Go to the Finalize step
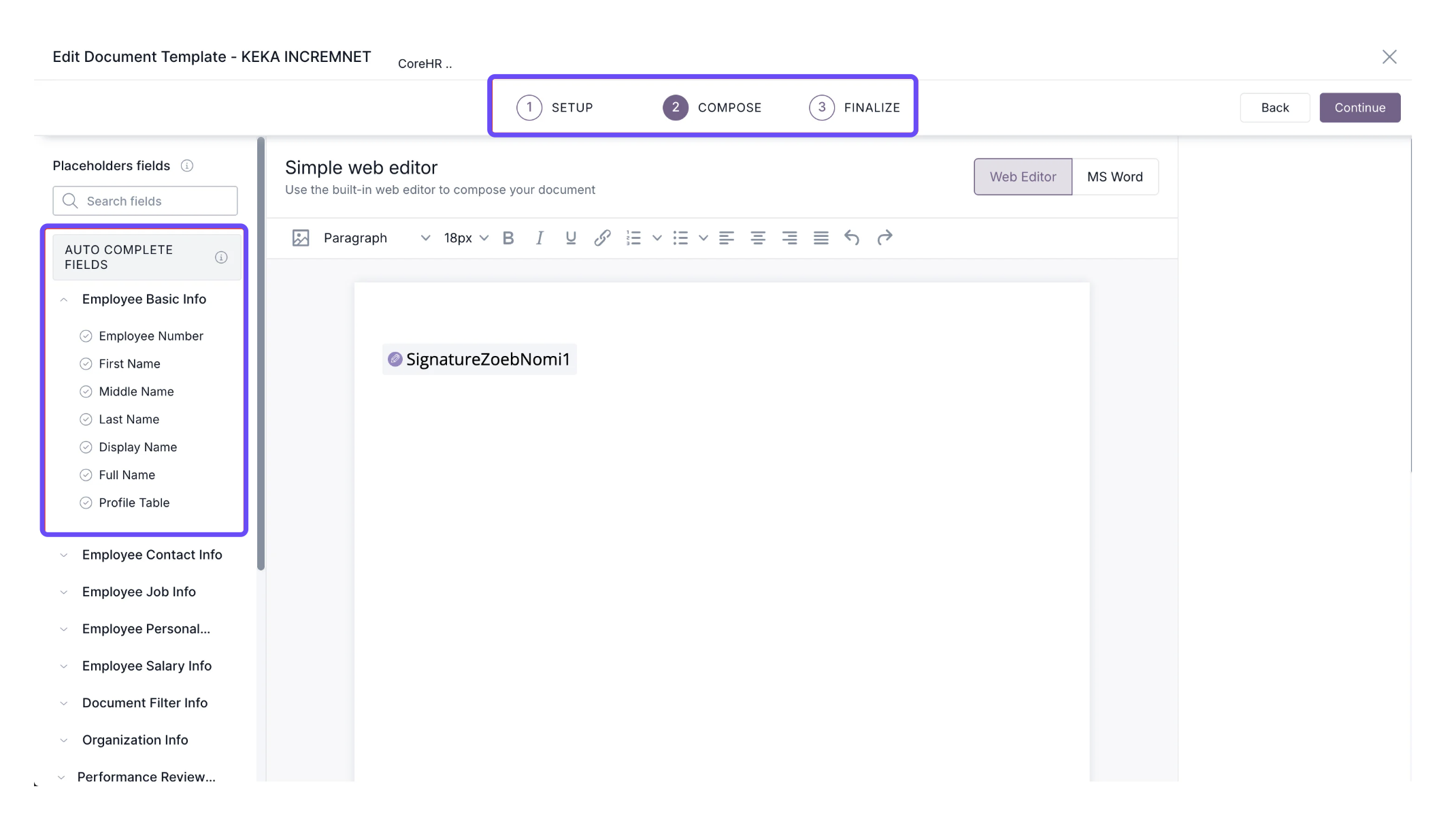 click(855, 108)
